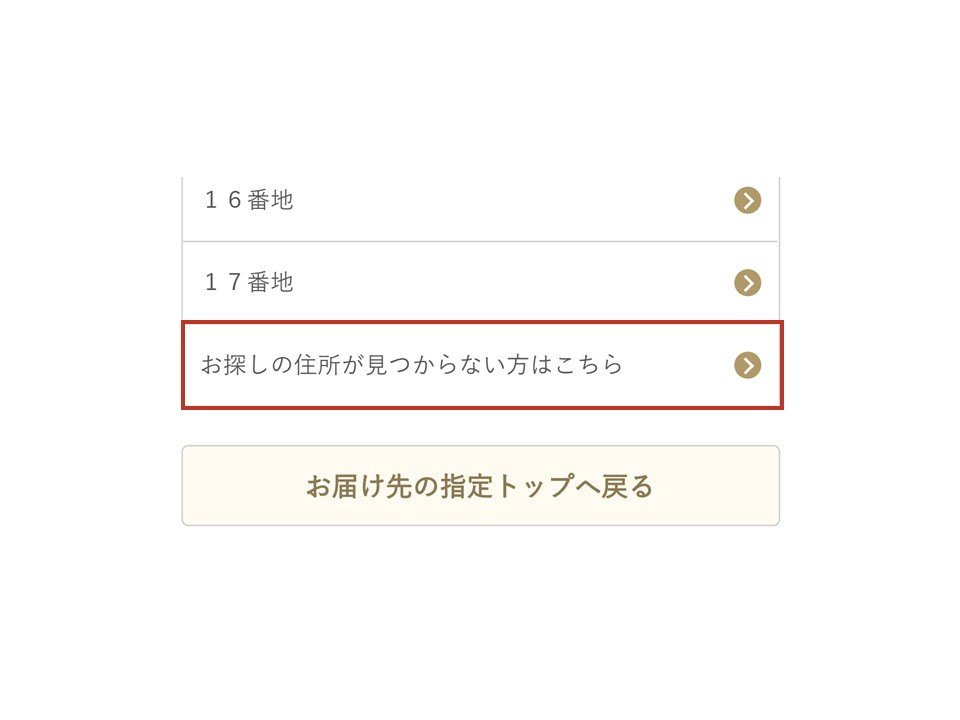
Task: Go to 17番地 using its right-side chevron
Action: pyautogui.click(x=747, y=283)
